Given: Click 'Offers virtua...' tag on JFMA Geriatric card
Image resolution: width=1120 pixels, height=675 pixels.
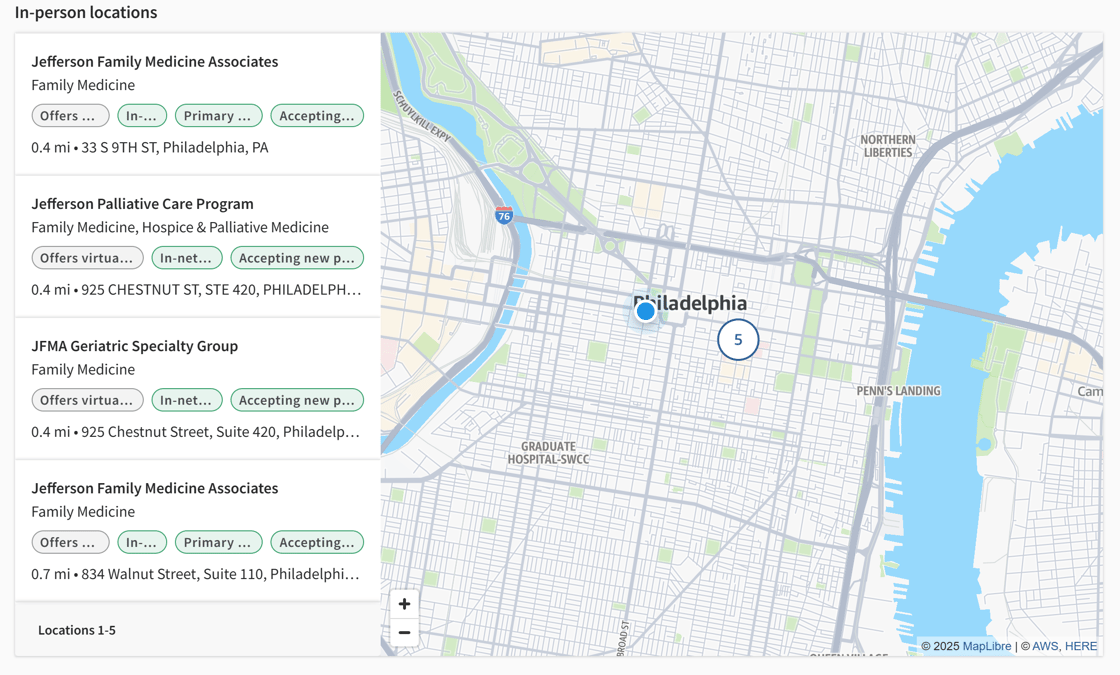Looking at the screenshot, I should (87, 400).
